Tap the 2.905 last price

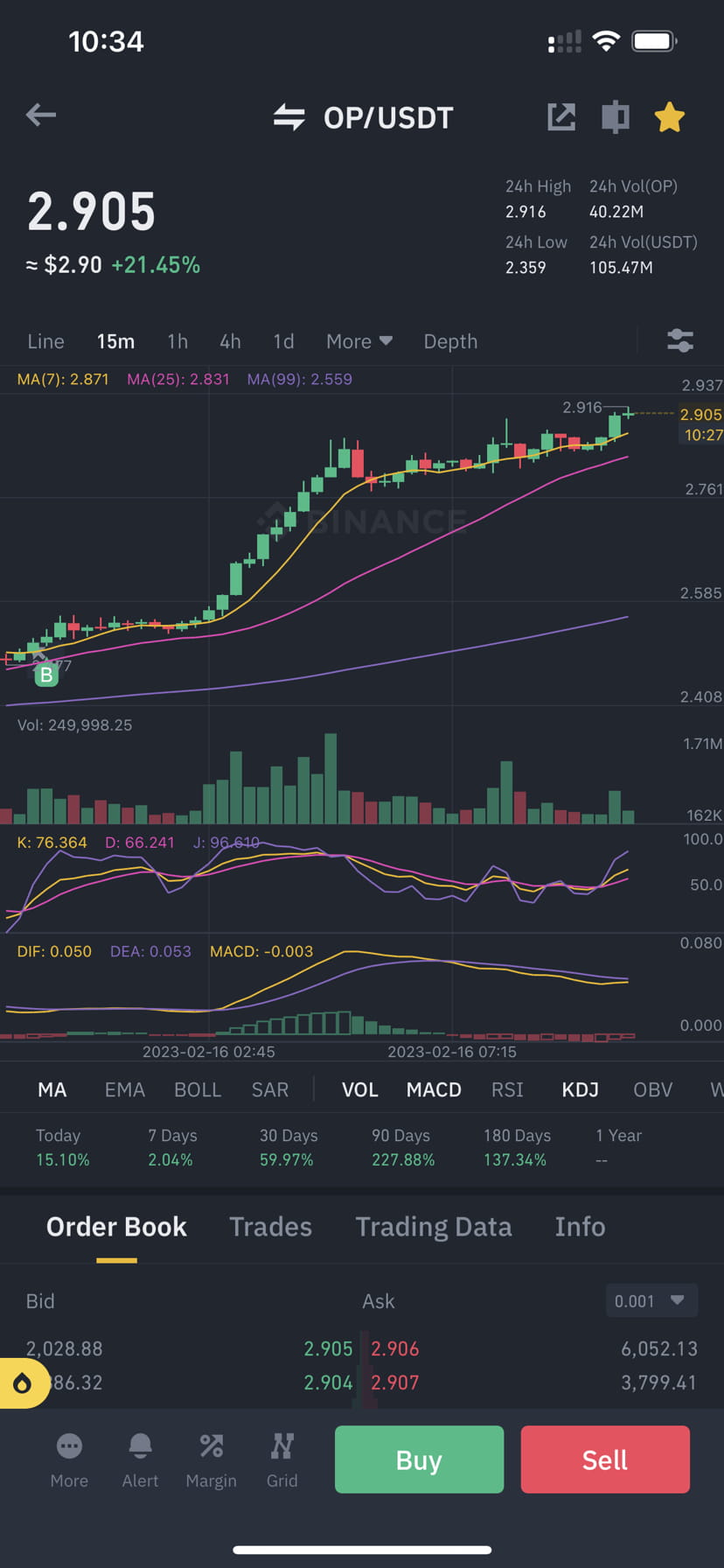(91, 212)
